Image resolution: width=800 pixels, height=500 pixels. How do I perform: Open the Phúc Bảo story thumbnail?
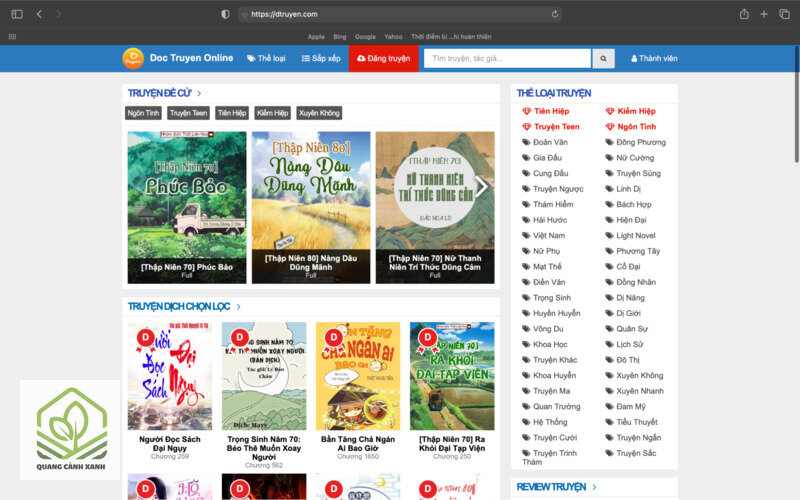click(187, 208)
